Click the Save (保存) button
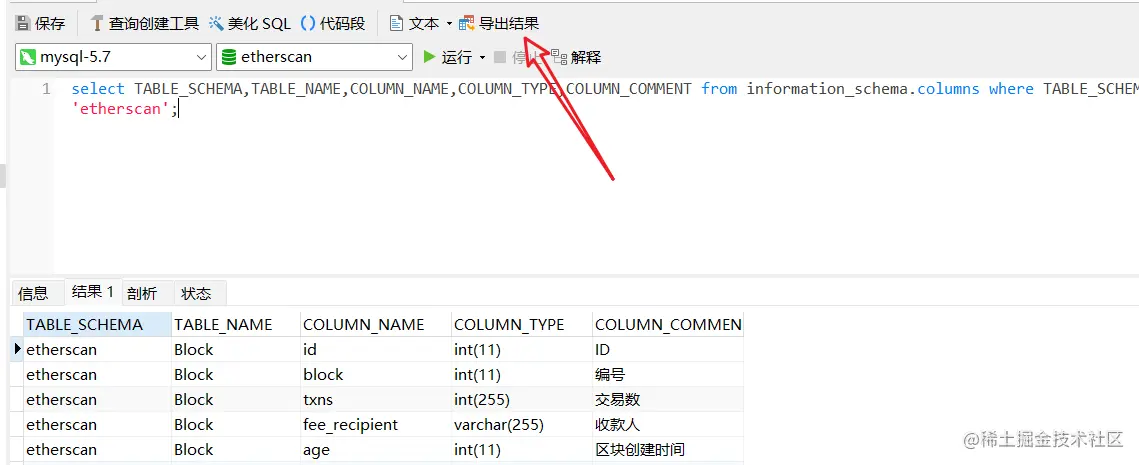The width and height of the screenshot is (1139, 465). pyautogui.click(x=41, y=23)
